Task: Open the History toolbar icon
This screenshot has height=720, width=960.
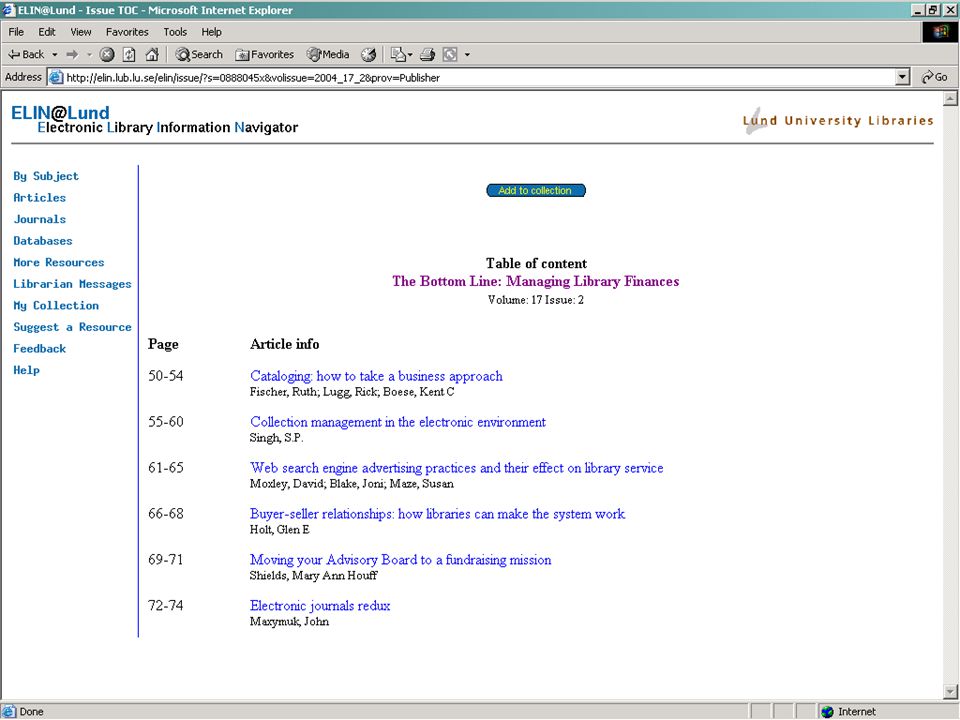Action: pyautogui.click(x=368, y=54)
